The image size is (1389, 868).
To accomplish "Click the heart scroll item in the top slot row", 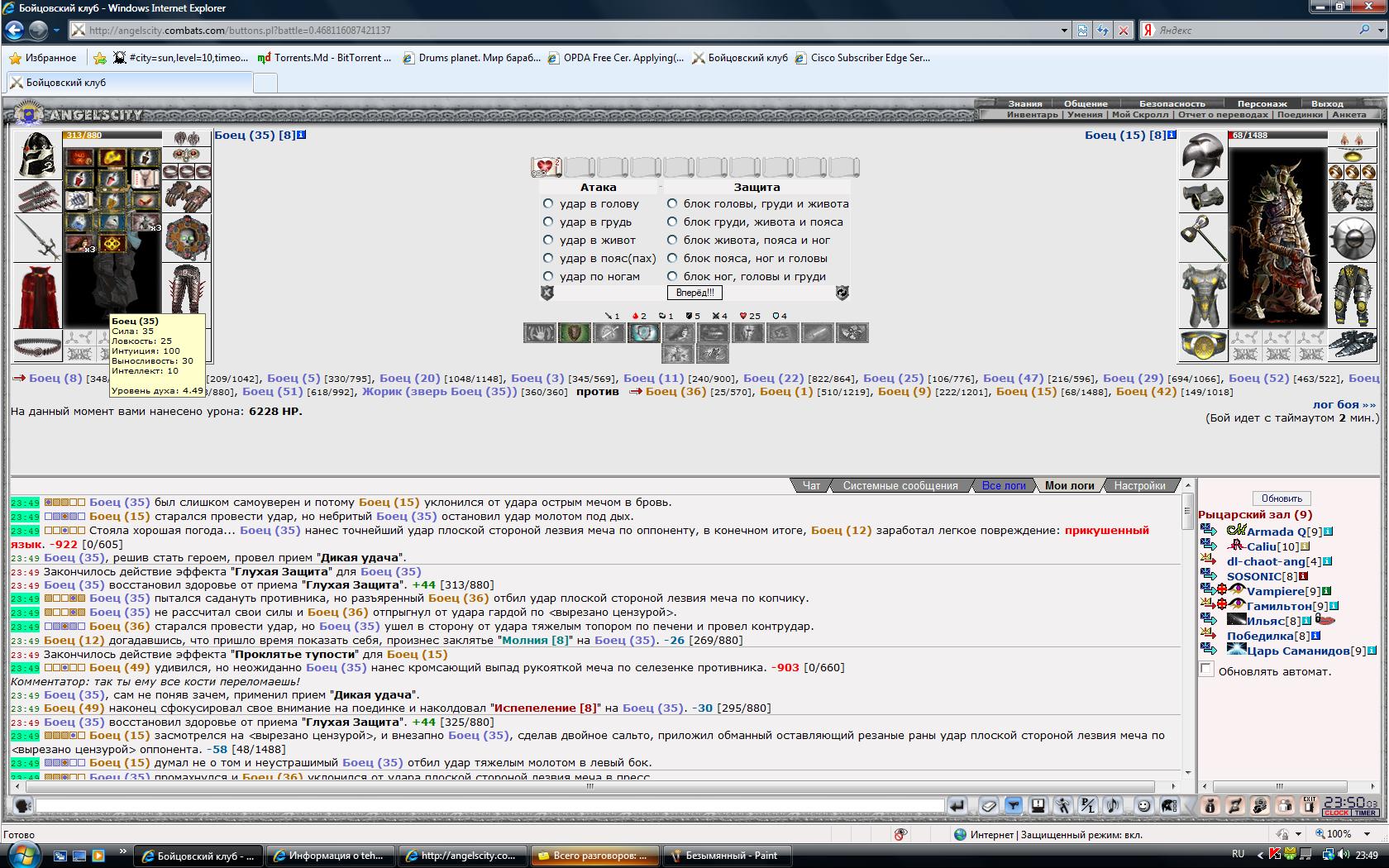I will pyautogui.click(x=546, y=167).
